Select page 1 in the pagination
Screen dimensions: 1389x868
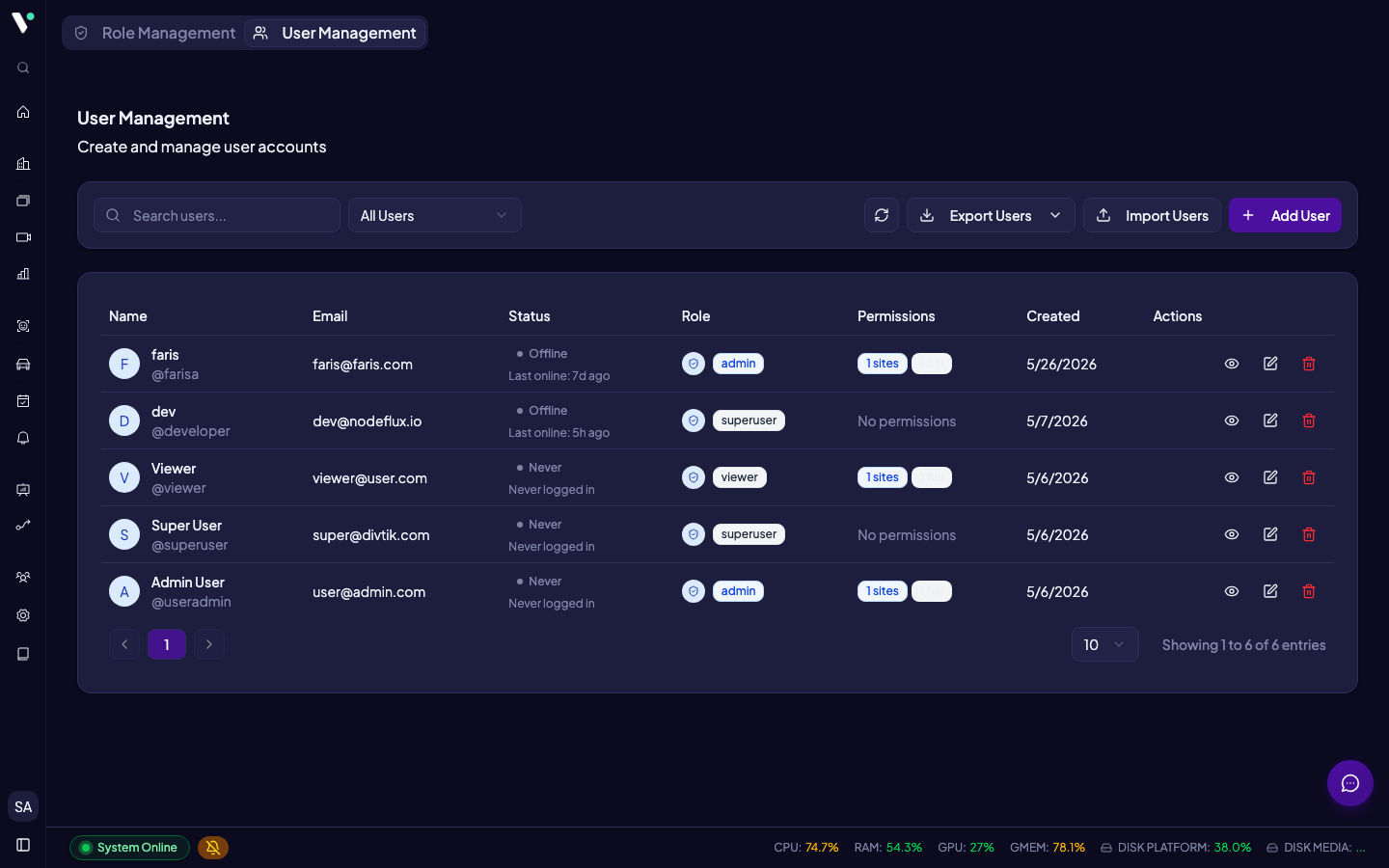coord(167,644)
